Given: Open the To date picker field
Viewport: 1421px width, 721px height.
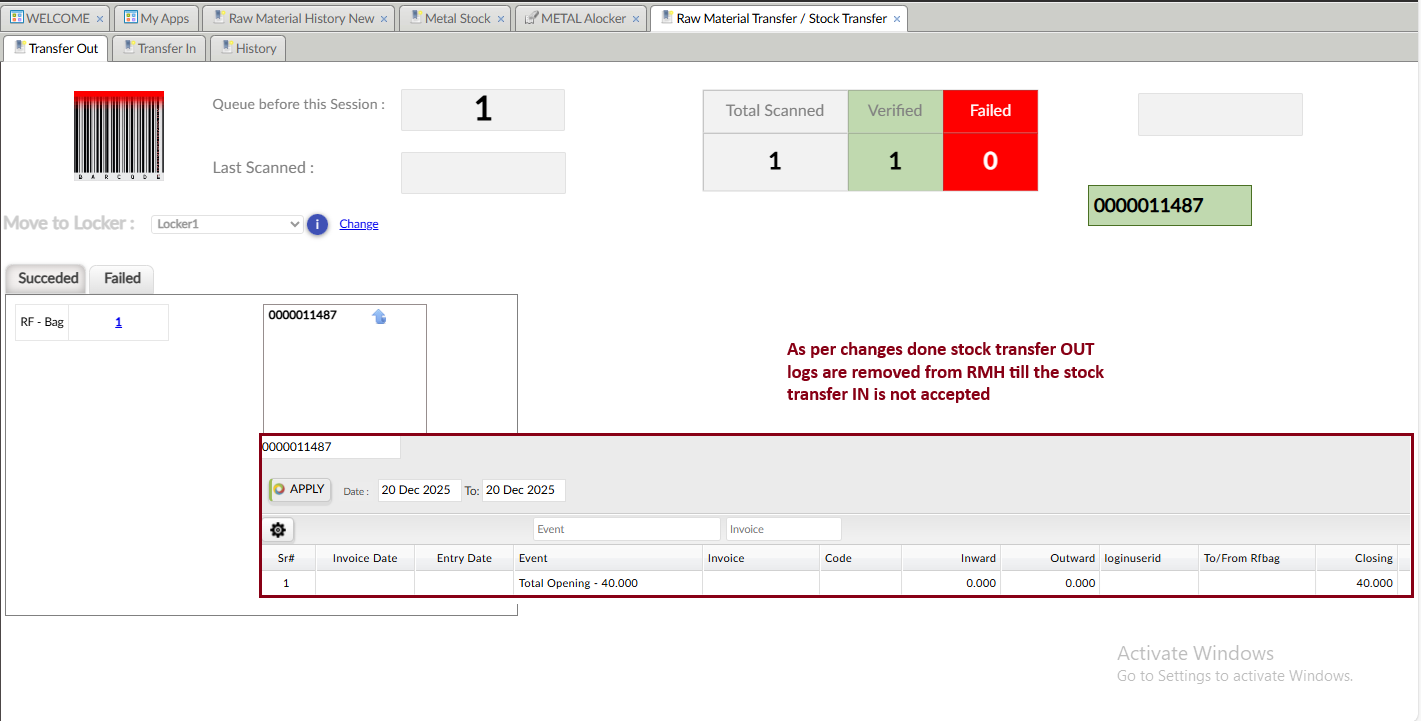Looking at the screenshot, I should point(523,490).
